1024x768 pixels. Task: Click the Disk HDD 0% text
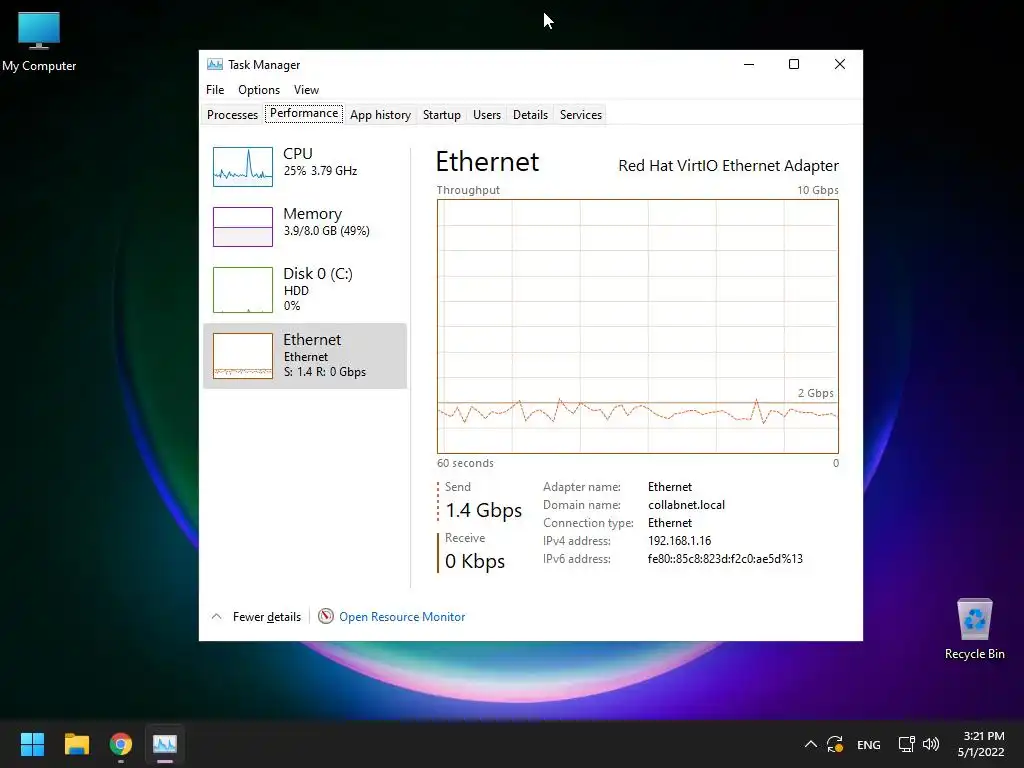[296, 298]
